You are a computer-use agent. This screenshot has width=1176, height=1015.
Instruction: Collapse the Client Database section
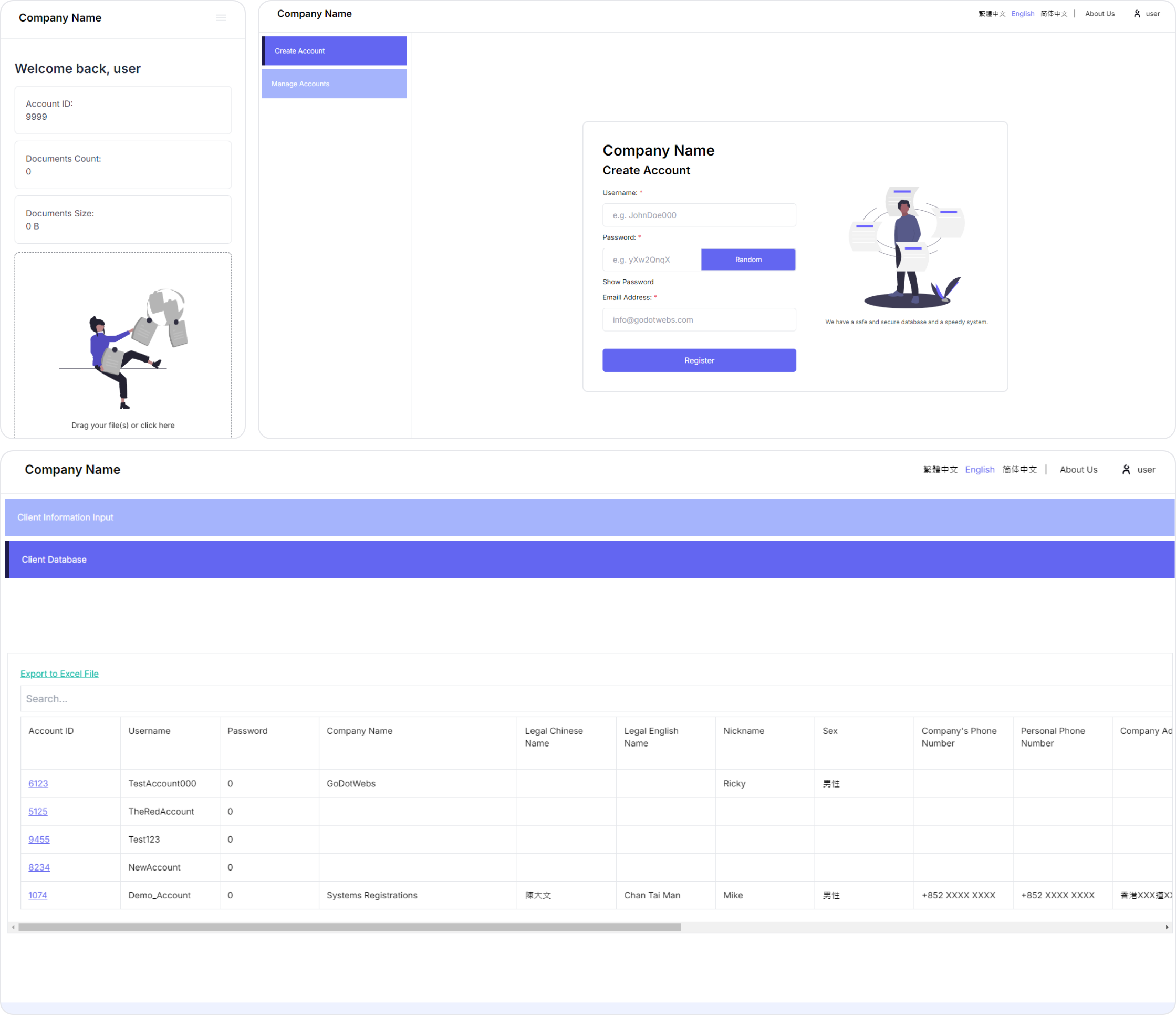pyautogui.click(x=589, y=560)
